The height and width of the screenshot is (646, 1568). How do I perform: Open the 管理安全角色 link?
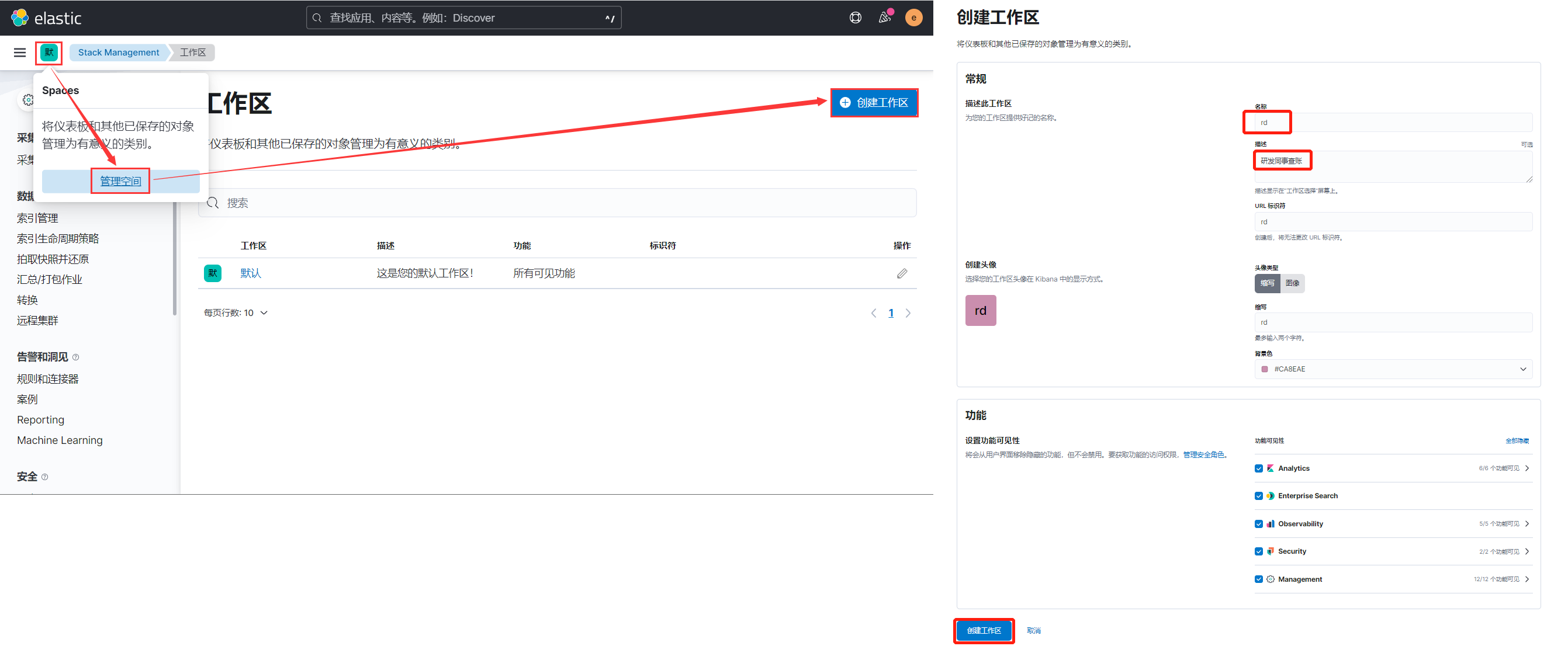point(1203,454)
